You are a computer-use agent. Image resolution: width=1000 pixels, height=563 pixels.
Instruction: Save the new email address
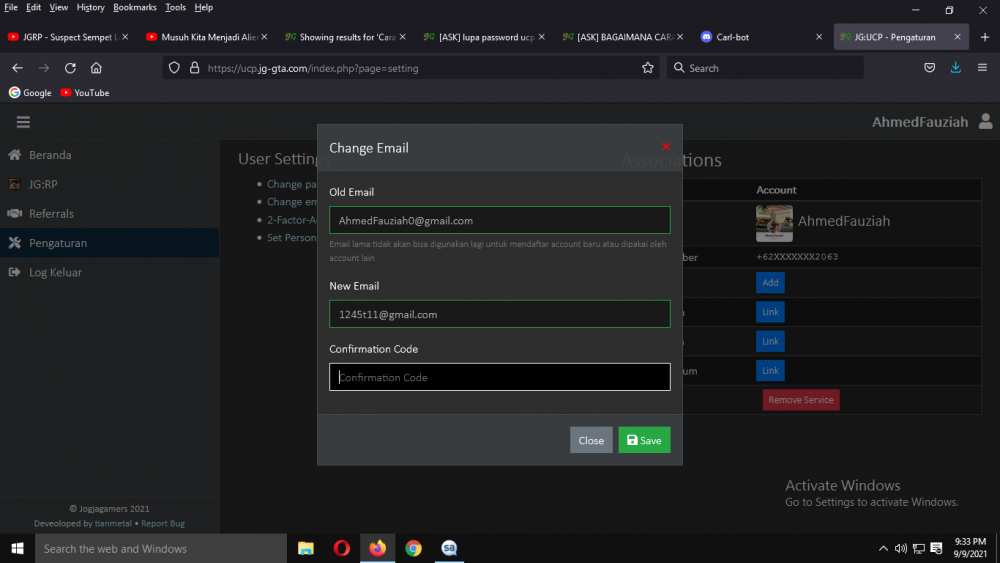(644, 440)
